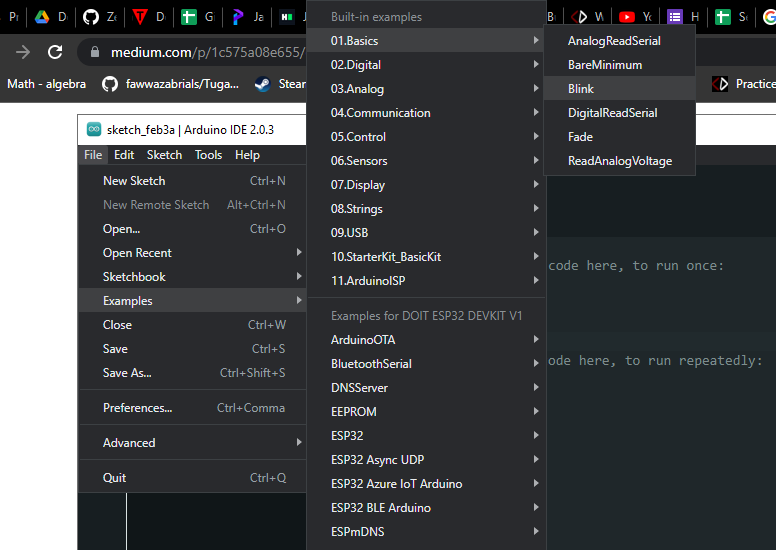Click the Arduino IDE logo icon
Image resolution: width=776 pixels, height=550 pixels.
coord(94,130)
